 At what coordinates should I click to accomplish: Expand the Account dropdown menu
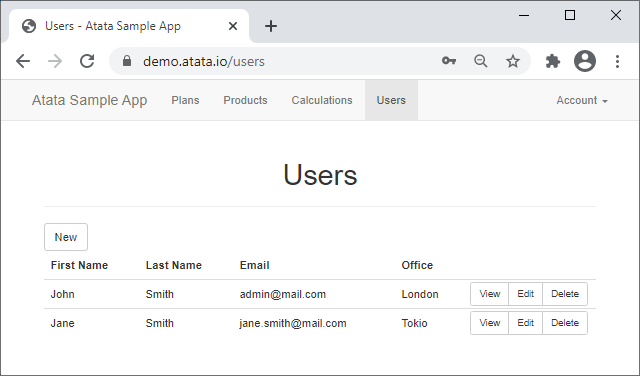click(582, 100)
